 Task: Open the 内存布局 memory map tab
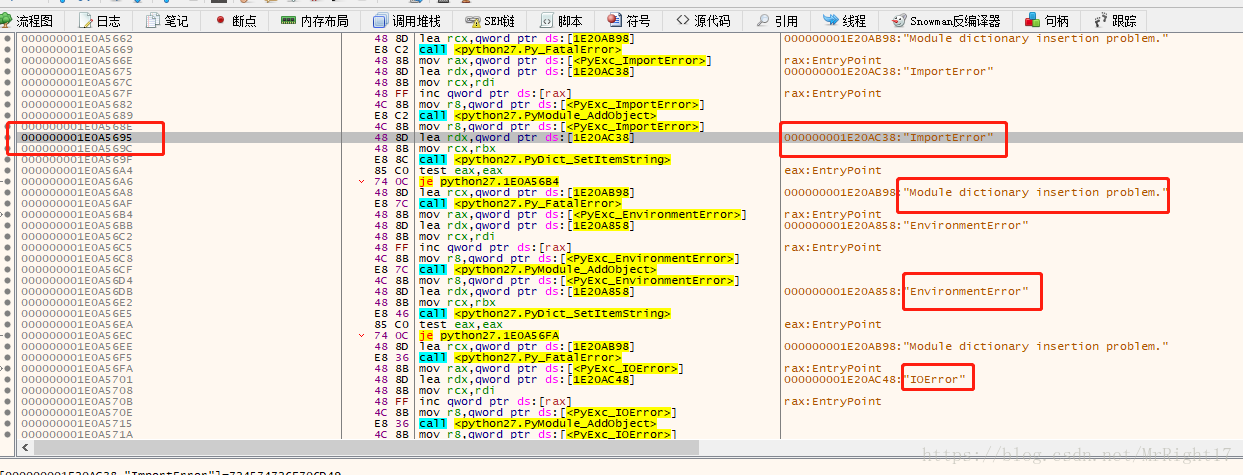(316, 20)
